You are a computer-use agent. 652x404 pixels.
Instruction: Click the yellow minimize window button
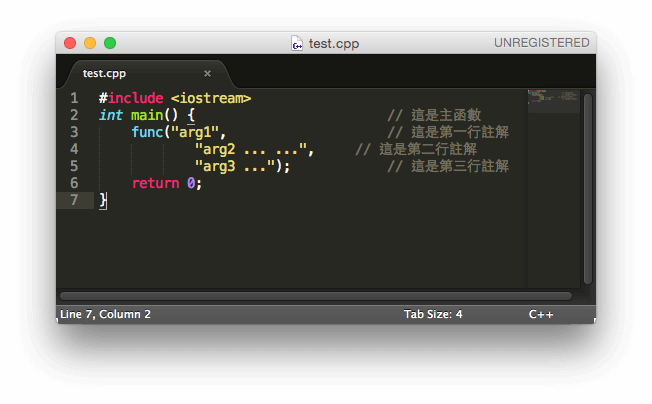(90, 43)
